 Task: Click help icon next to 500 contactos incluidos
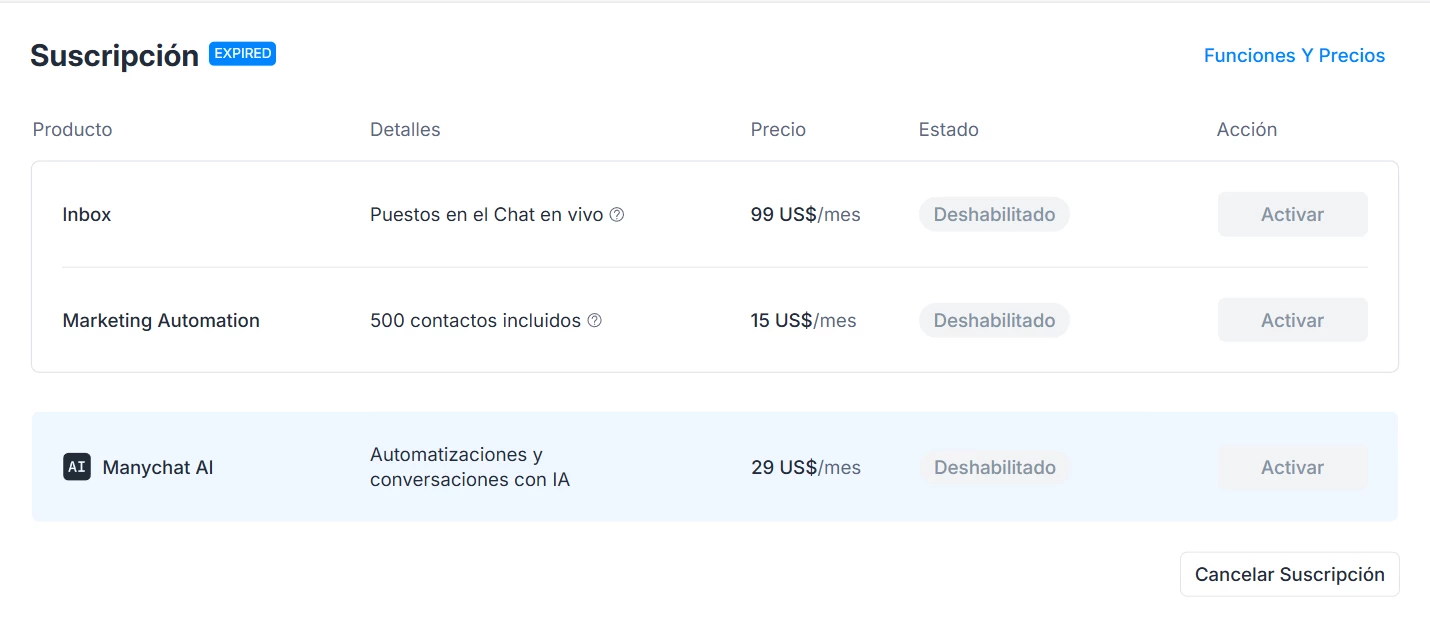pyautogui.click(x=595, y=320)
